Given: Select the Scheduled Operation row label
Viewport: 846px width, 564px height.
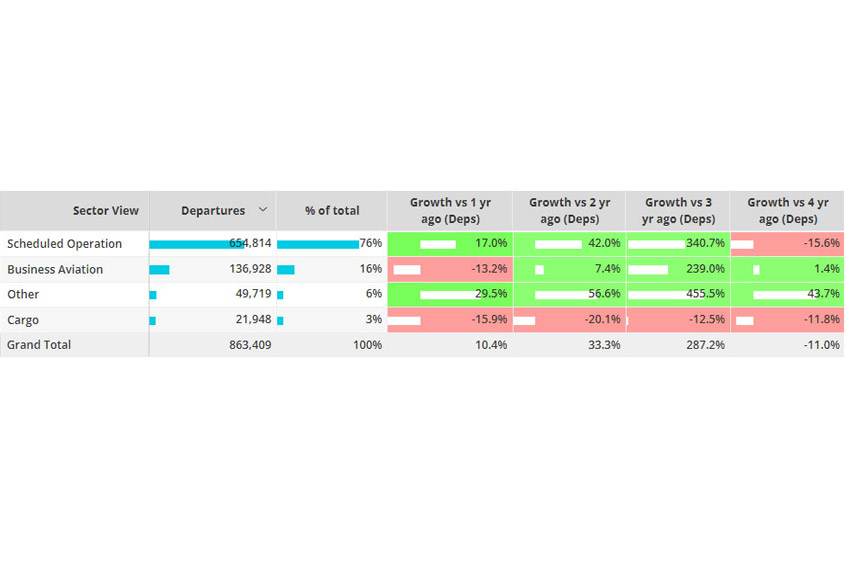Looking at the screenshot, I should pyautogui.click(x=65, y=244).
